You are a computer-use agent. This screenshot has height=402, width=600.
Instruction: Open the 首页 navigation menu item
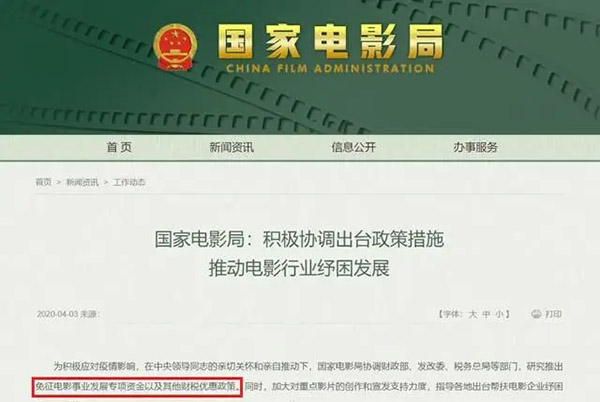[x=119, y=147]
